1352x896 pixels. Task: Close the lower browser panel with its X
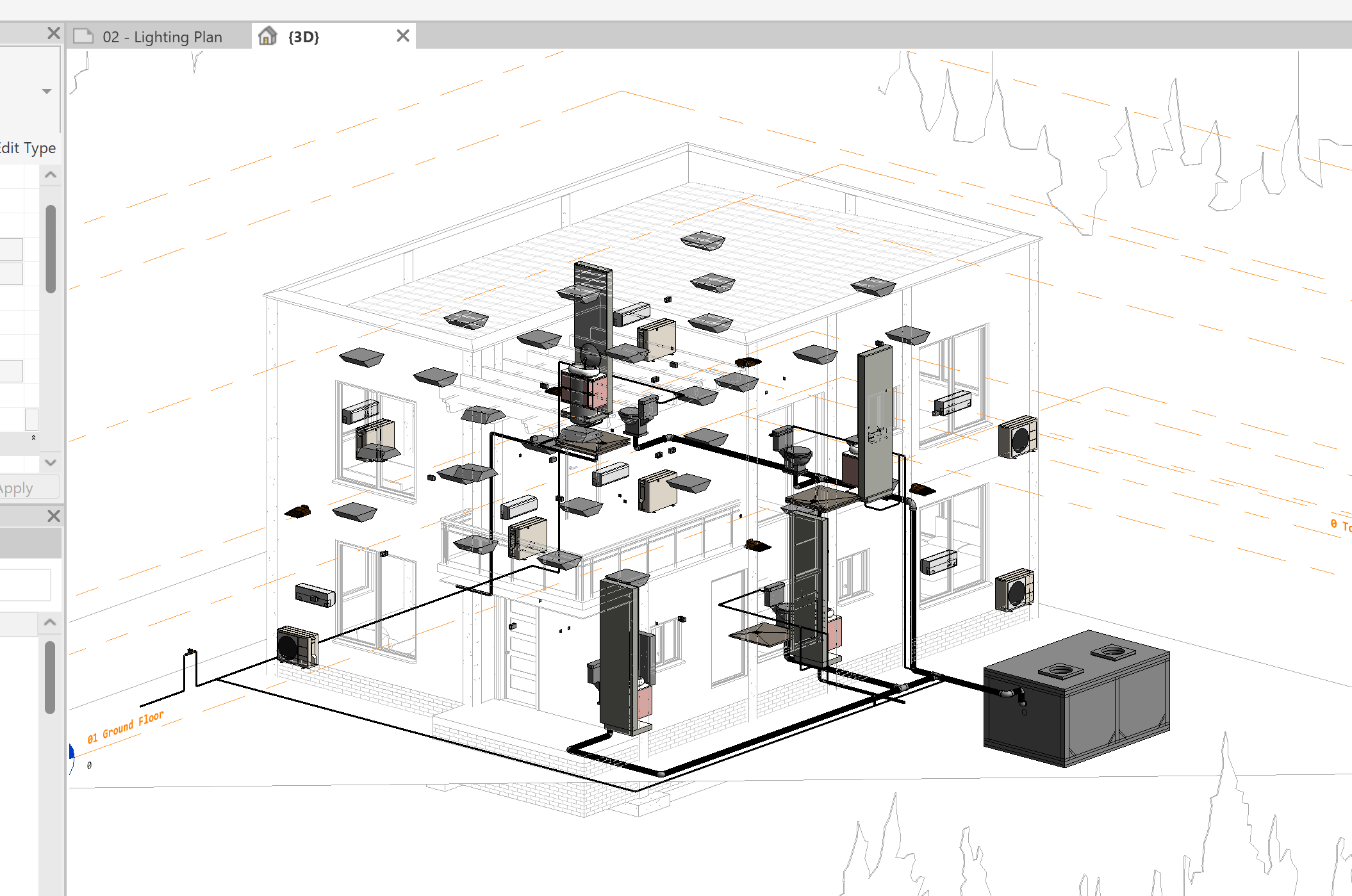(54, 516)
